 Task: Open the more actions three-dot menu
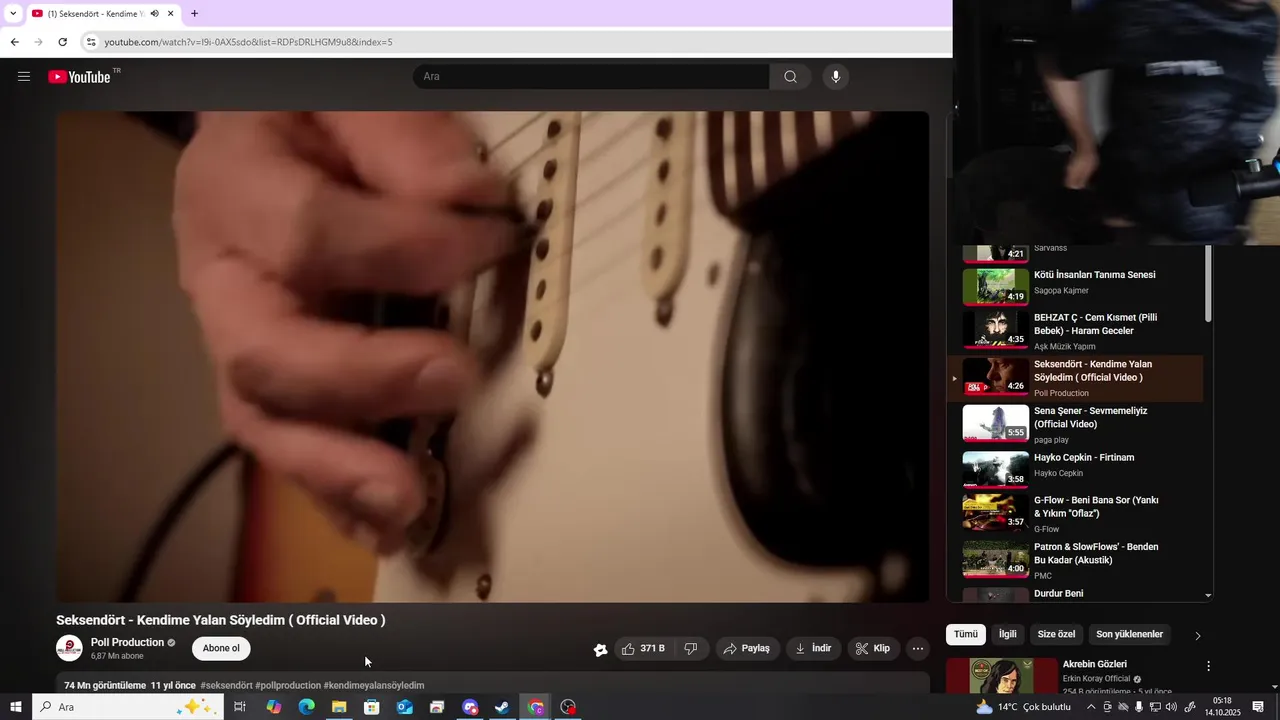coord(918,649)
